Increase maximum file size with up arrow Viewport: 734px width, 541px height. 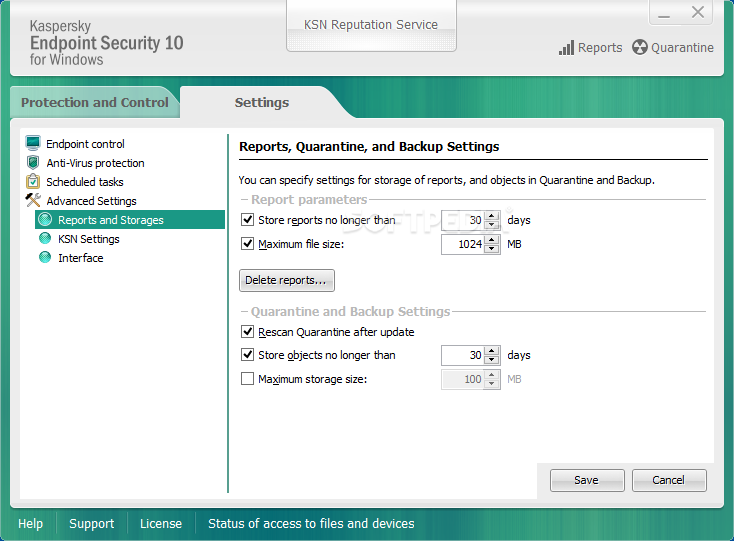(491, 240)
